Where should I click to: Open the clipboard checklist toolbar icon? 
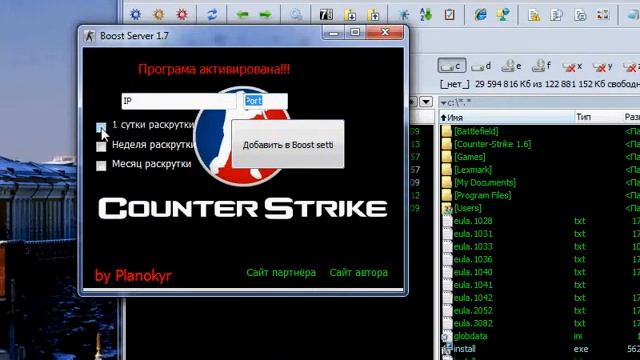point(449,15)
